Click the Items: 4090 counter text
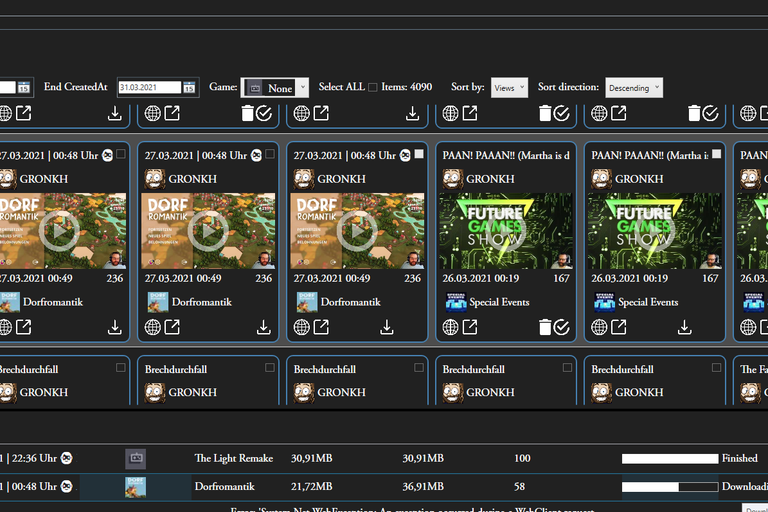The width and height of the screenshot is (768, 512). [x=407, y=87]
